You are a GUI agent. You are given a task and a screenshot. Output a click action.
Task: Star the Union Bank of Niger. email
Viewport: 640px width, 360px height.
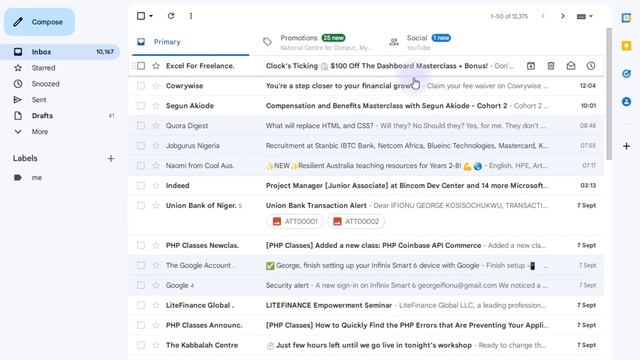coord(156,206)
